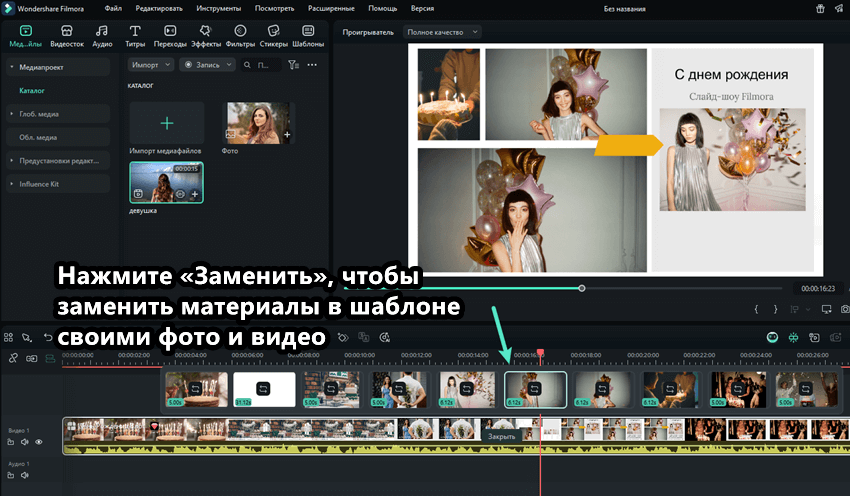Expand the Influence Kit section
The width and height of the screenshot is (850, 496).
pyautogui.click(x=59, y=184)
